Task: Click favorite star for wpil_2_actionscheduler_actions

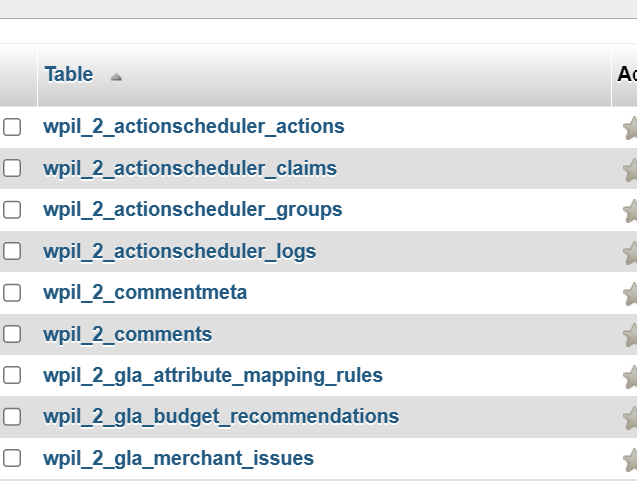Action: [x=630, y=128]
